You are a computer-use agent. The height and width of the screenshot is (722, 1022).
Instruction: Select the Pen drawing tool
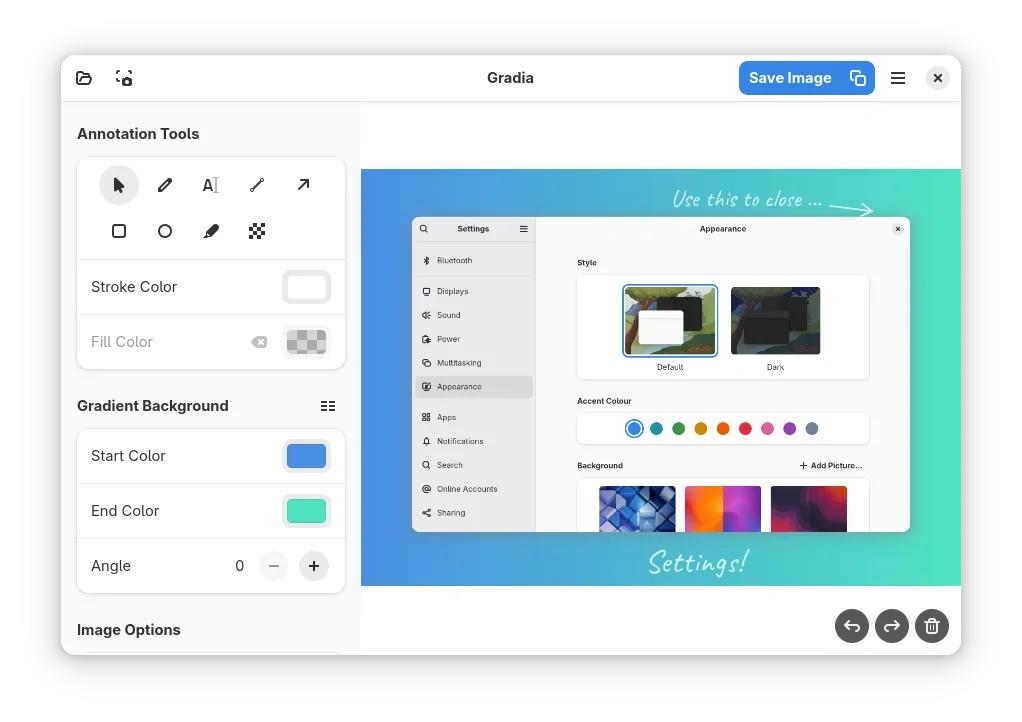165,185
